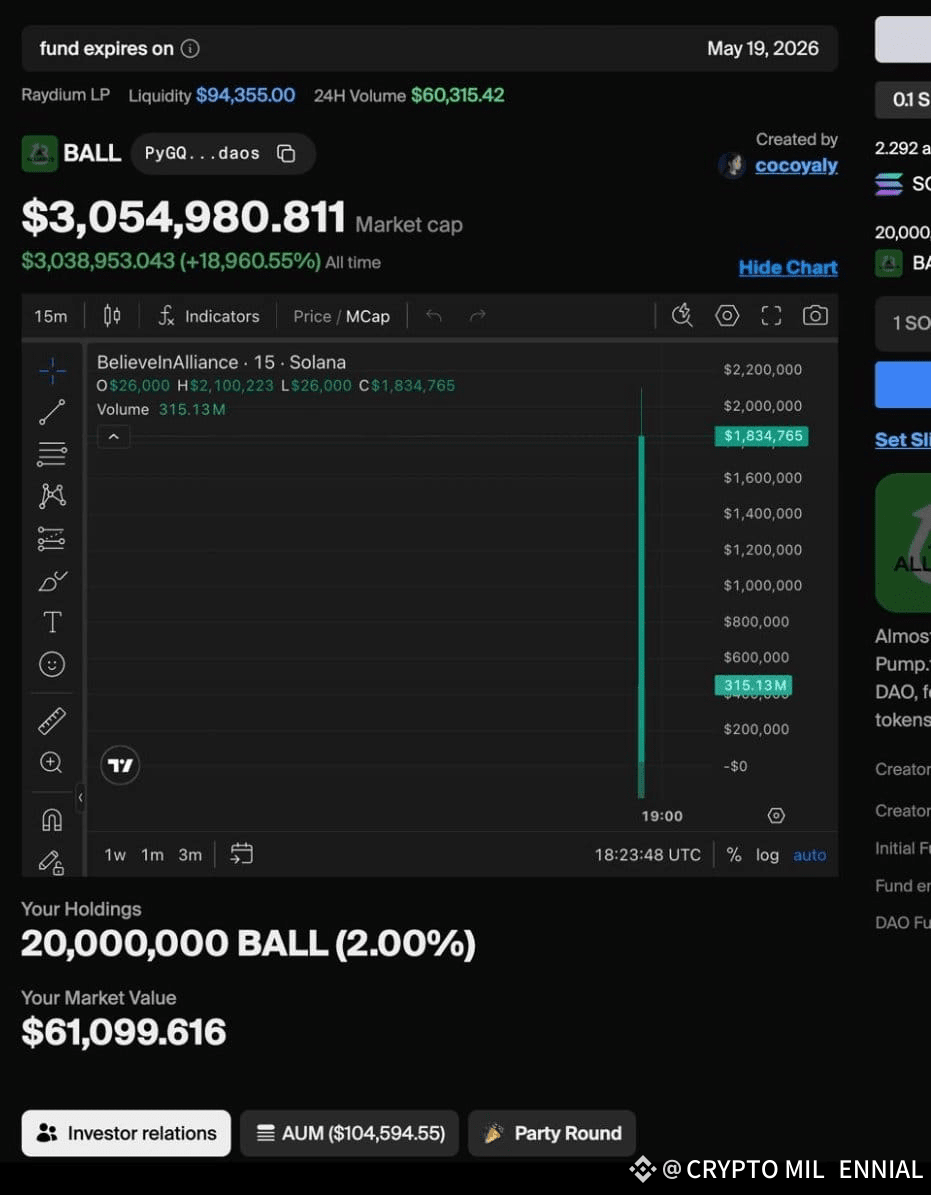This screenshot has height=1195, width=931.
Task: Open chart settings hexagon icon
Action: [727, 316]
